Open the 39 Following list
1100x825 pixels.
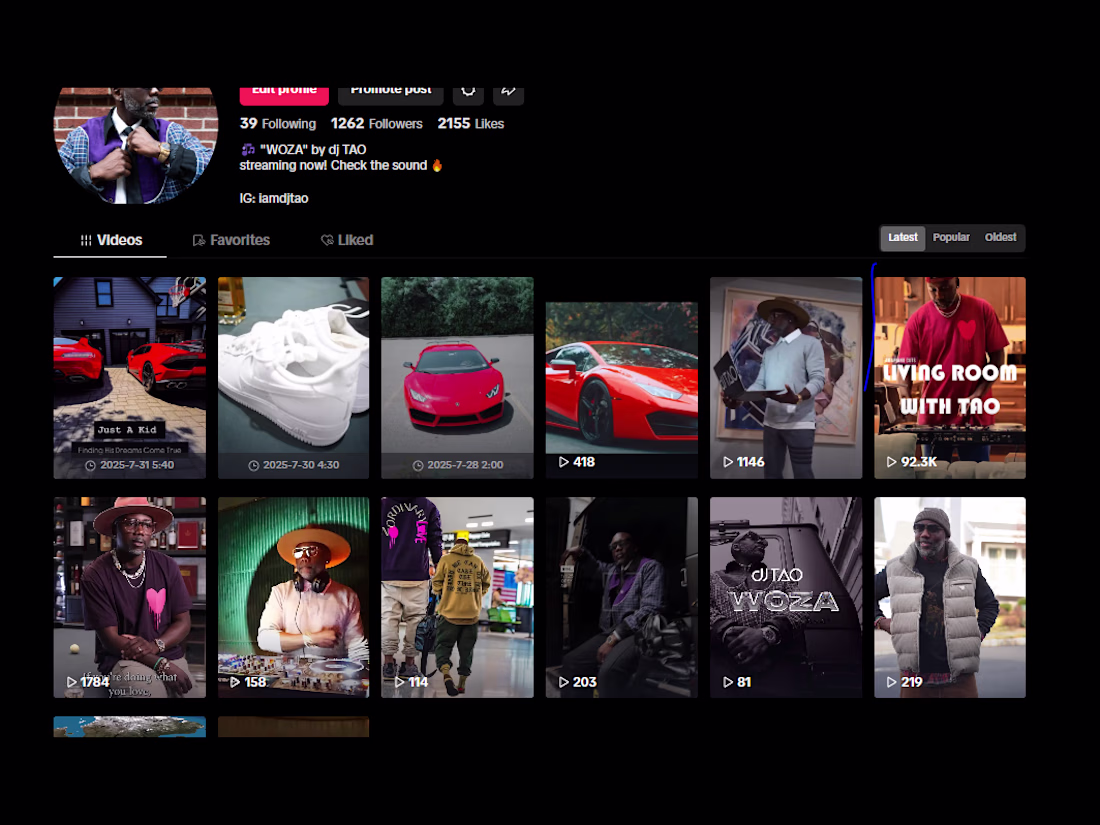[x=278, y=123]
